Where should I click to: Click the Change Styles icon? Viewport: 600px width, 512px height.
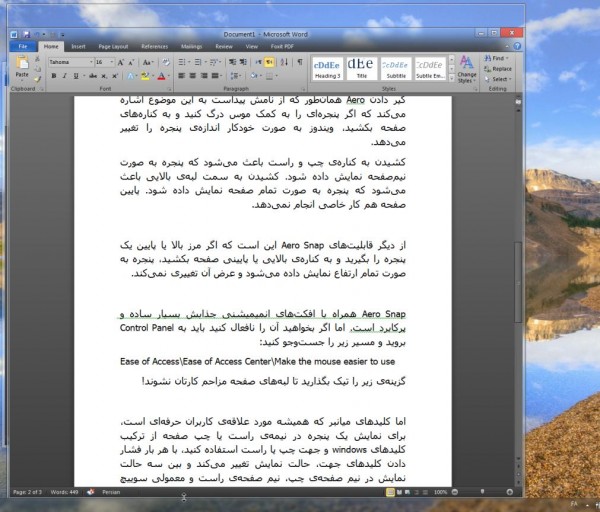(x=466, y=66)
